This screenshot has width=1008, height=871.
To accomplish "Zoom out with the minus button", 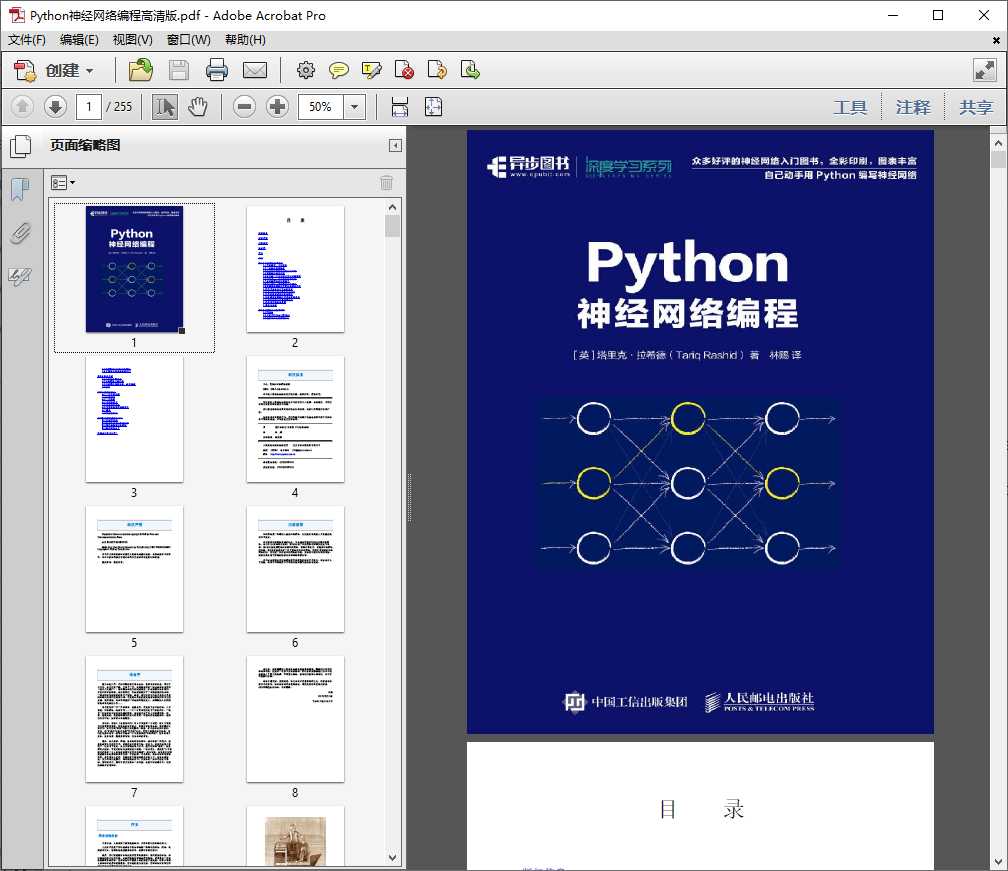I will click(244, 107).
